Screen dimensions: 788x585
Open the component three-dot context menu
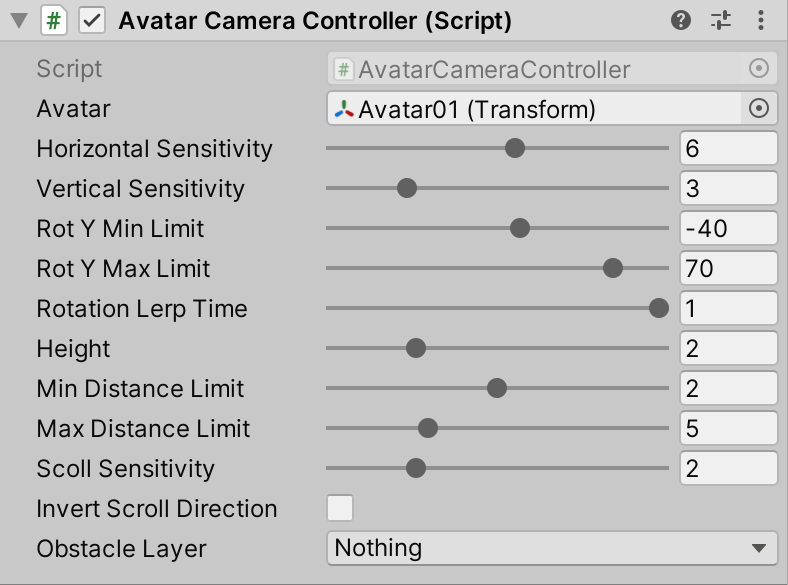tap(760, 20)
